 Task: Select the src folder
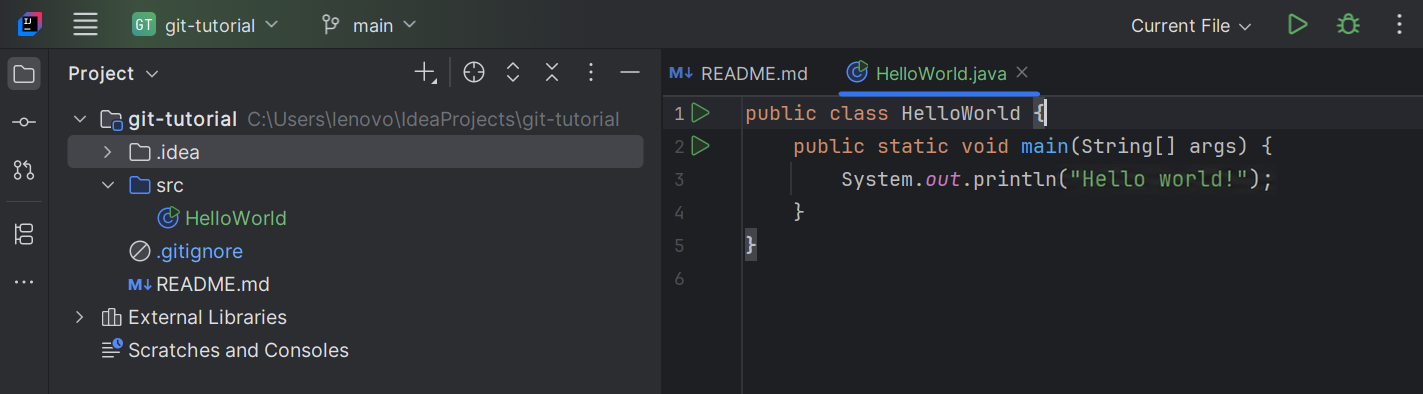point(170,185)
